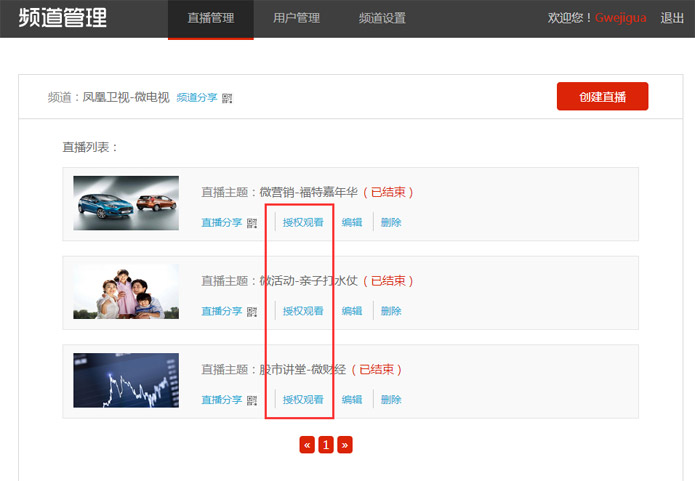
Task: Click 授权观看 for 微活动-亲子打水仗
Action: click(303, 311)
